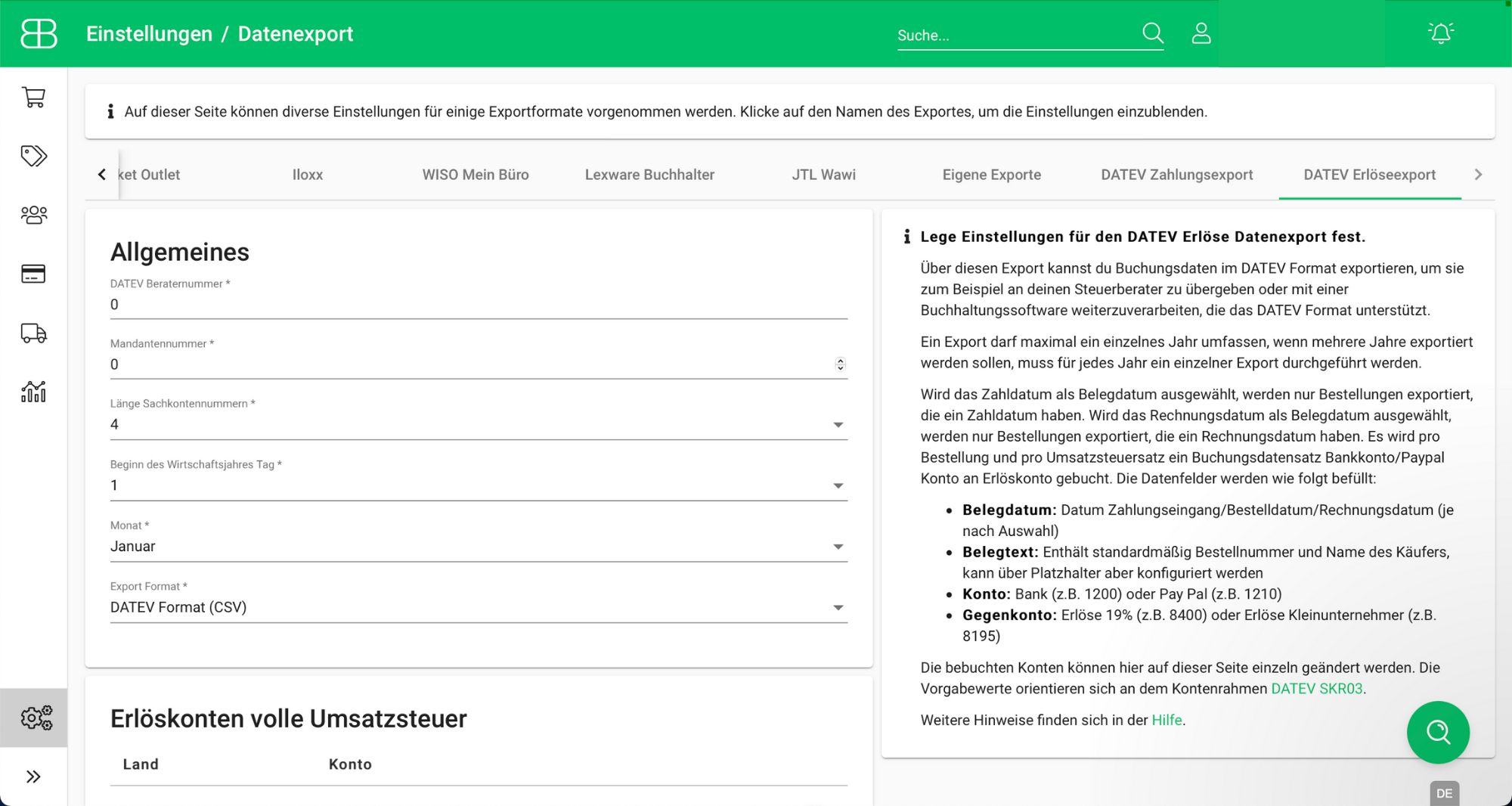The height and width of the screenshot is (806, 1512).
Task: Open the Monat dropdown showing Januar
Action: [x=838, y=546]
